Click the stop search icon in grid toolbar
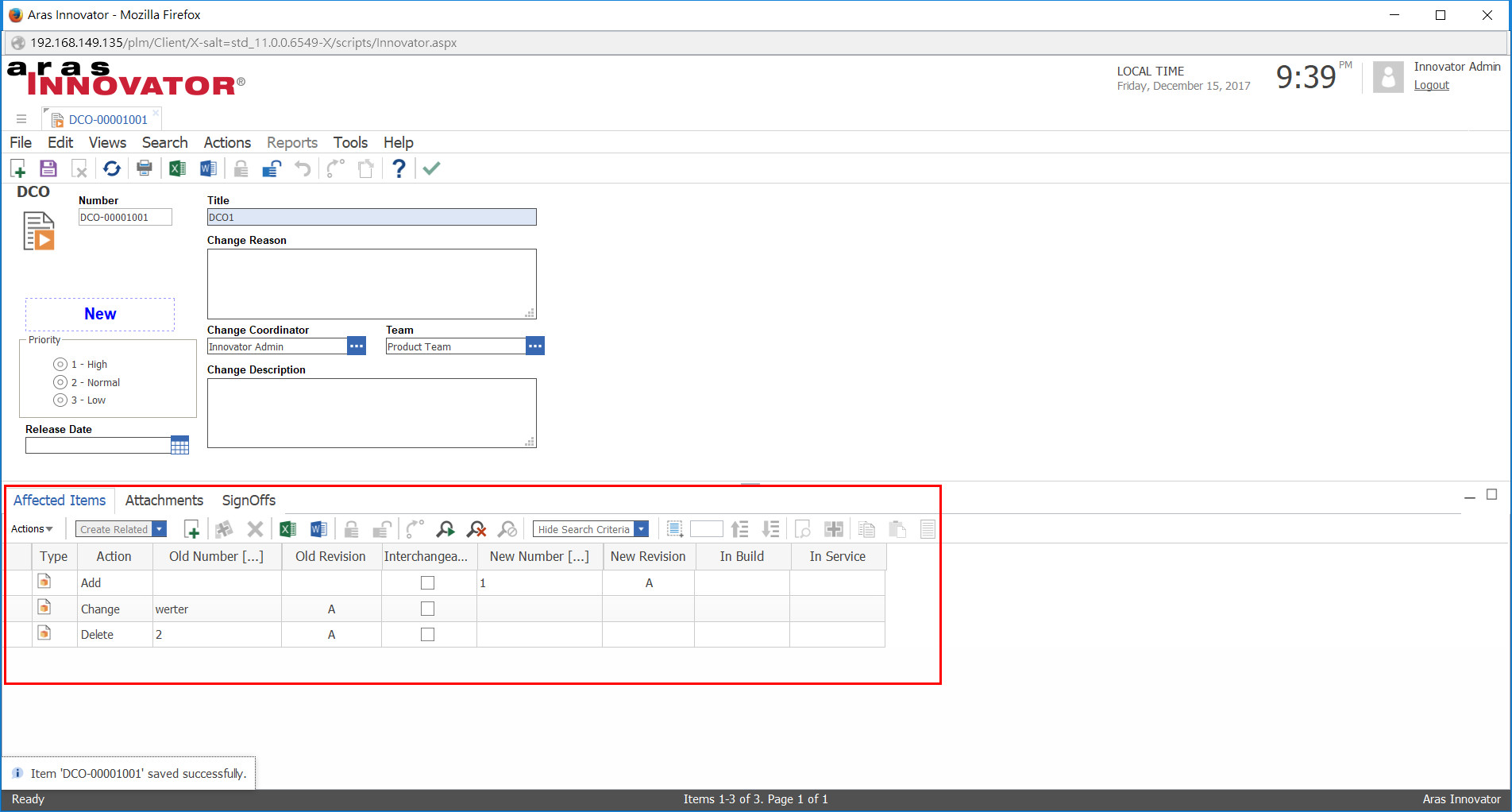This screenshot has height=812, width=1512. point(507,529)
